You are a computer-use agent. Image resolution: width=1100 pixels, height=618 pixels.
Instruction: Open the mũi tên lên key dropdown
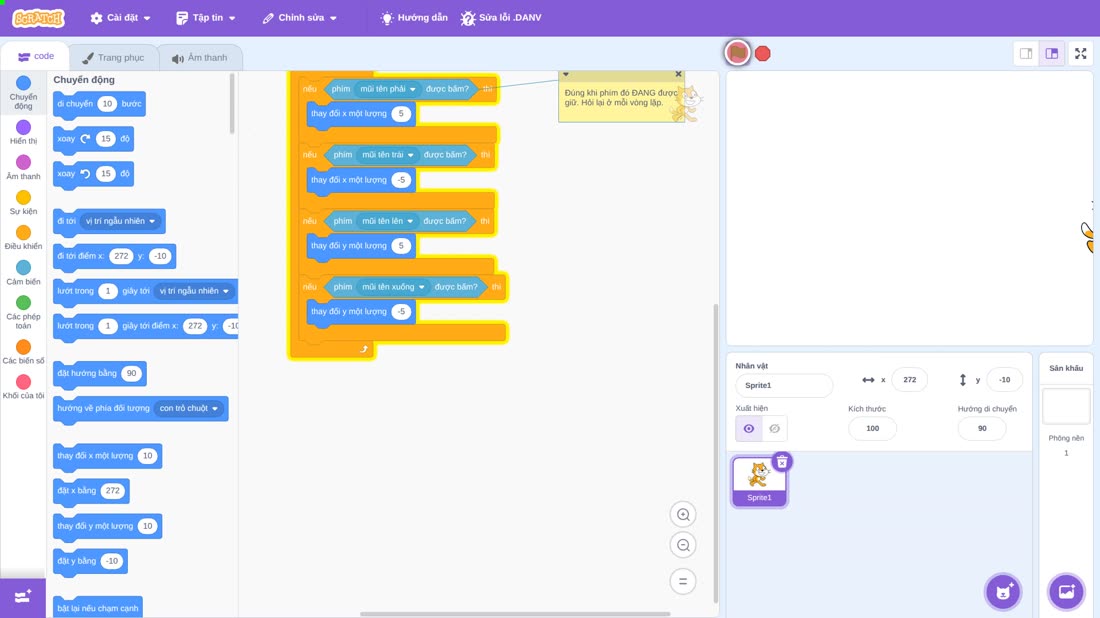point(387,221)
